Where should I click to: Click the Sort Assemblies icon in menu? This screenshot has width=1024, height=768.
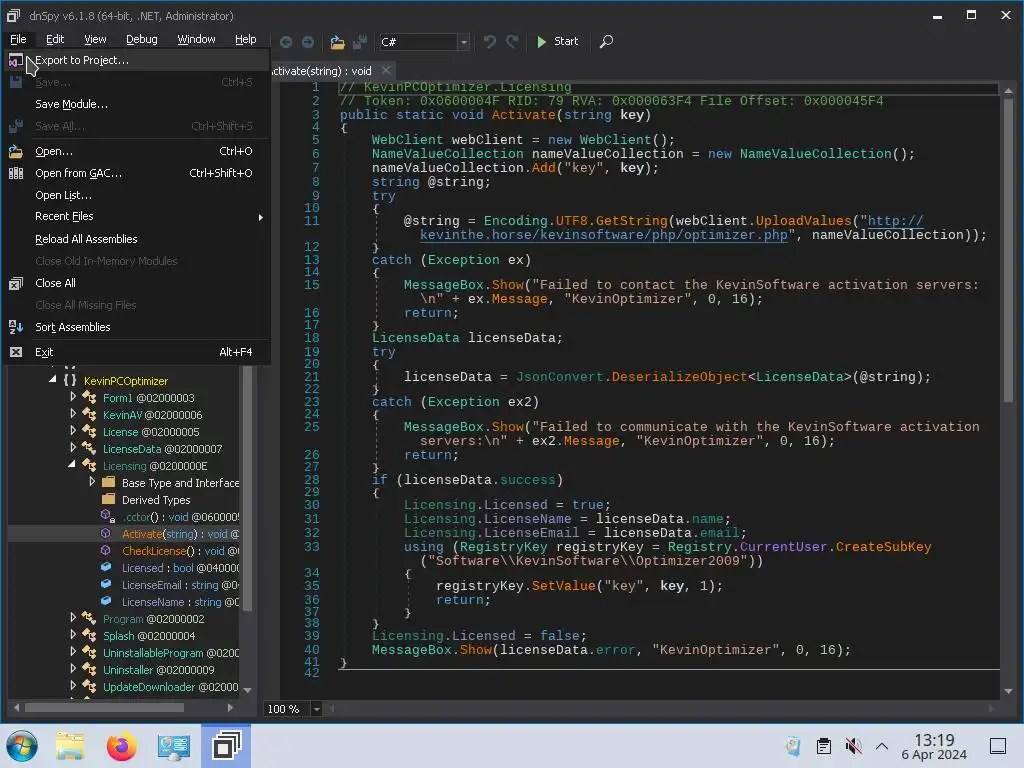pos(16,327)
